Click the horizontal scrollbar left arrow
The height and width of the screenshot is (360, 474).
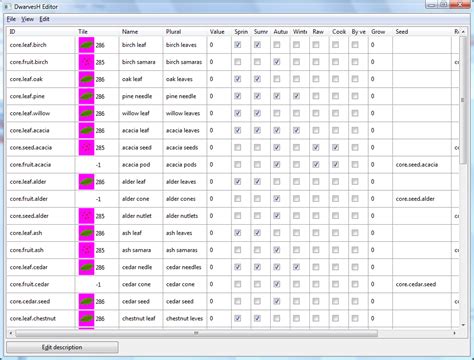click(x=11, y=333)
